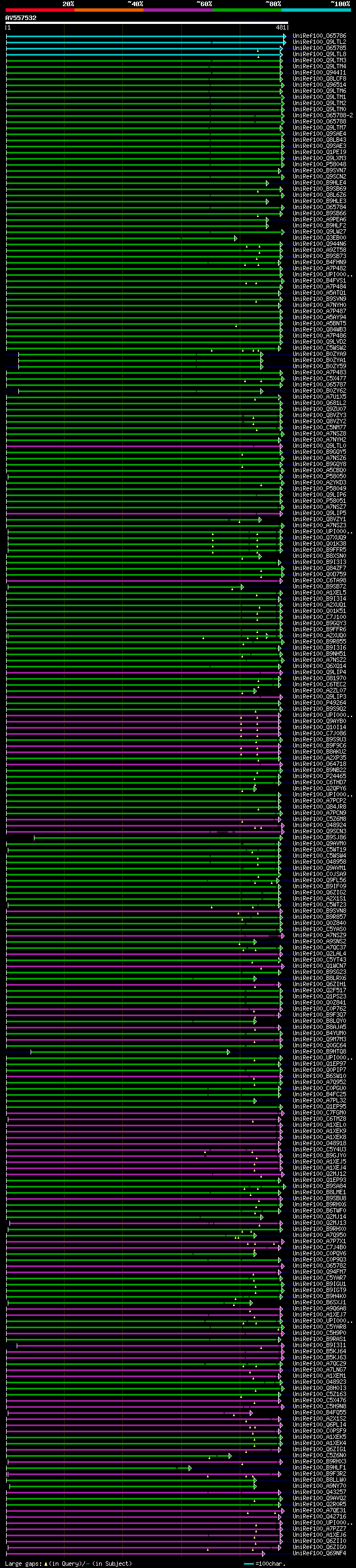This screenshot has height=1568, width=356.
Task: Open hit UniRef100_Q9LTM3
Action: (x=319, y=60)
